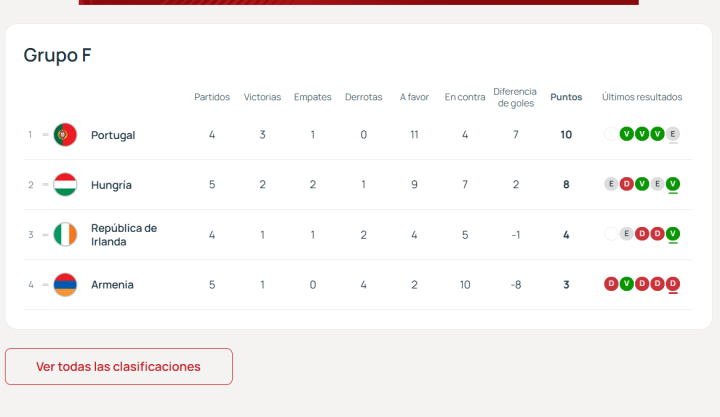Click the Victorias column header

(x=263, y=97)
